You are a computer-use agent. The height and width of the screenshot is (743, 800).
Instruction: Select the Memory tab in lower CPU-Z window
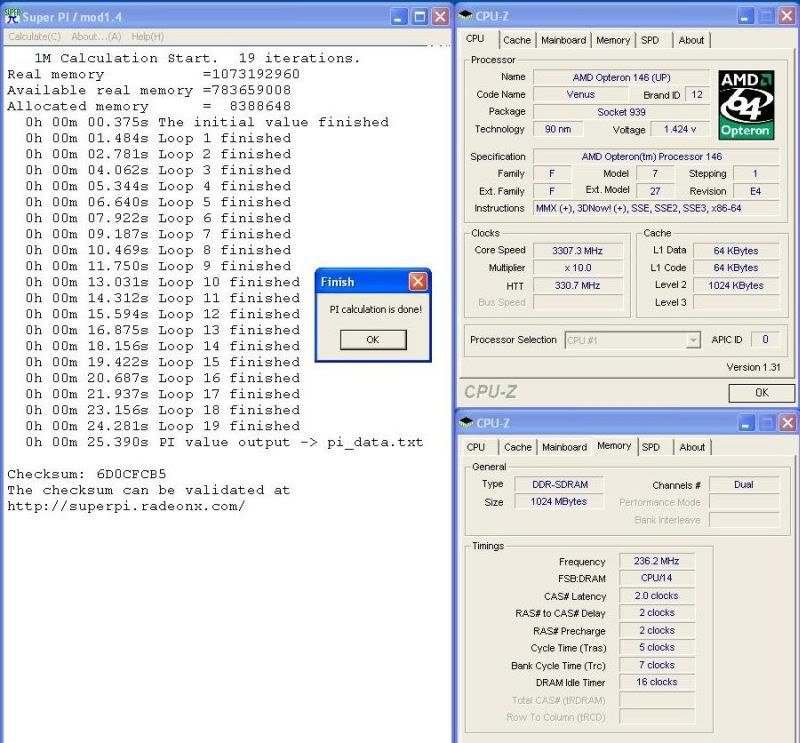coord(614,446)
